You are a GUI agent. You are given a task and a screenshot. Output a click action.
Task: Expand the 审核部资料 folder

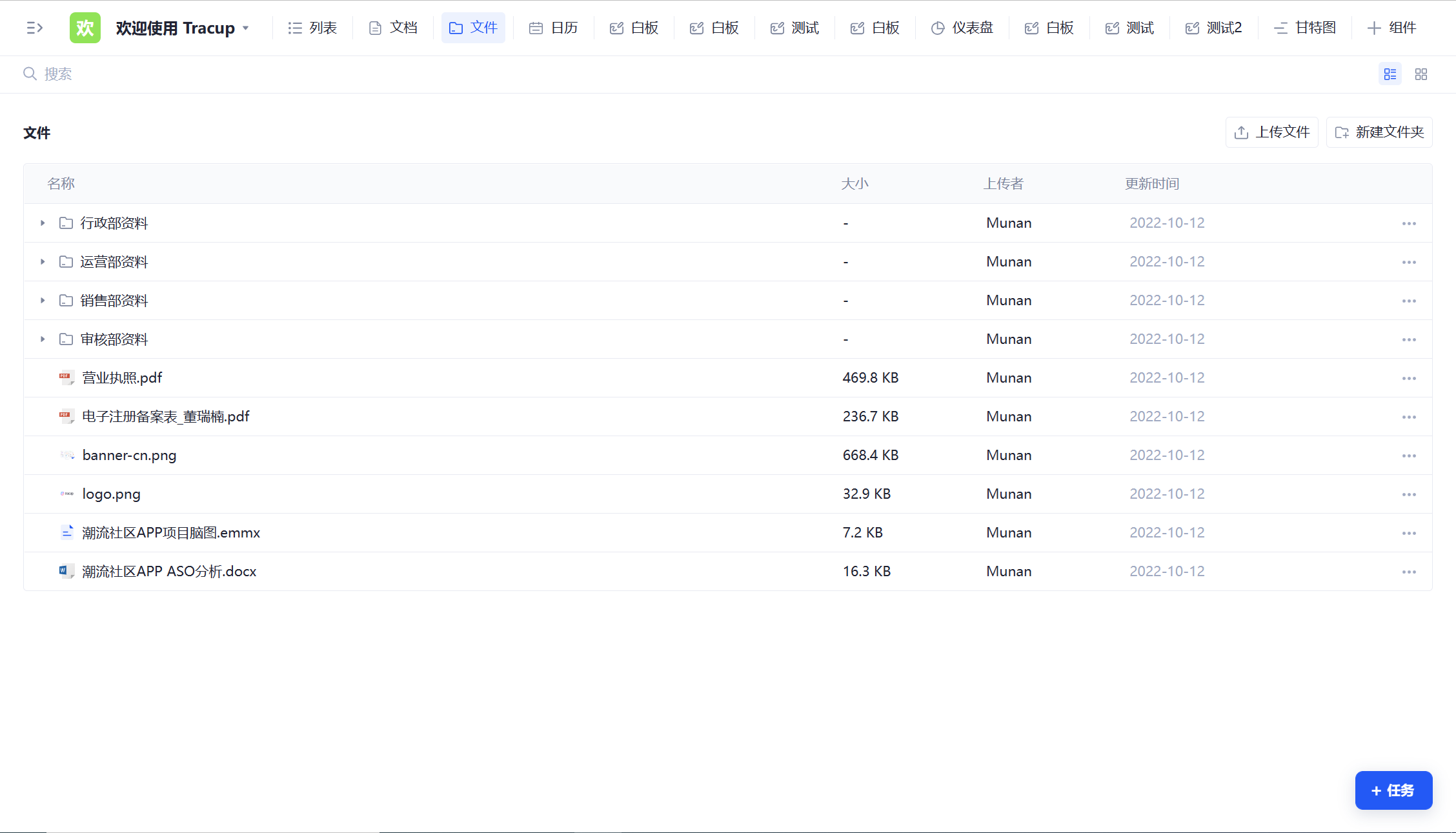click(43, 339)
